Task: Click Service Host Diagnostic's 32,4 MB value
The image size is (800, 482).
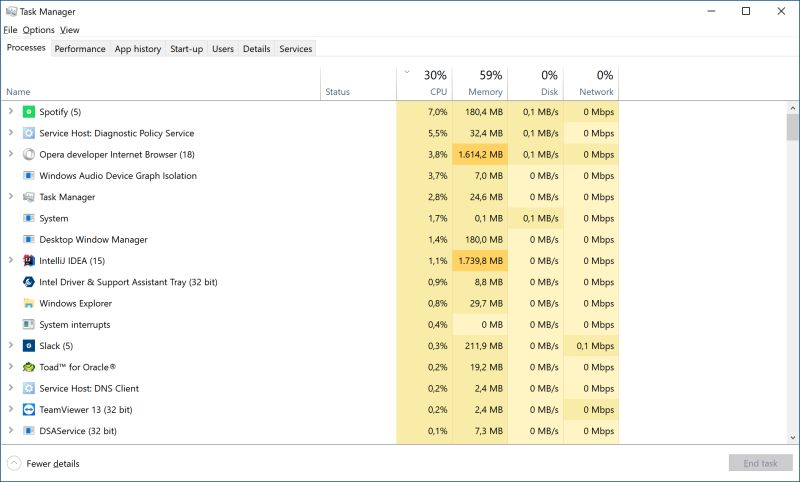Action: 486,133
